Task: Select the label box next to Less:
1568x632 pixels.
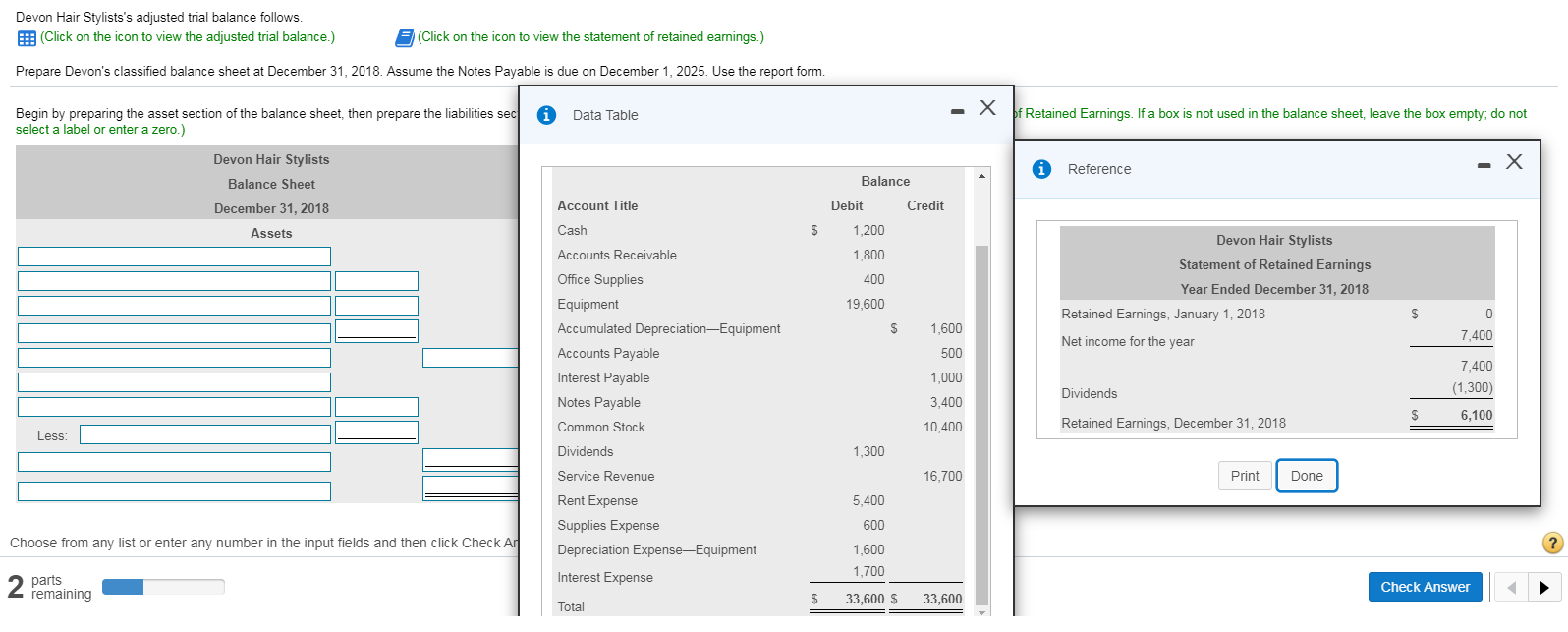Action: tap(205, 434)
